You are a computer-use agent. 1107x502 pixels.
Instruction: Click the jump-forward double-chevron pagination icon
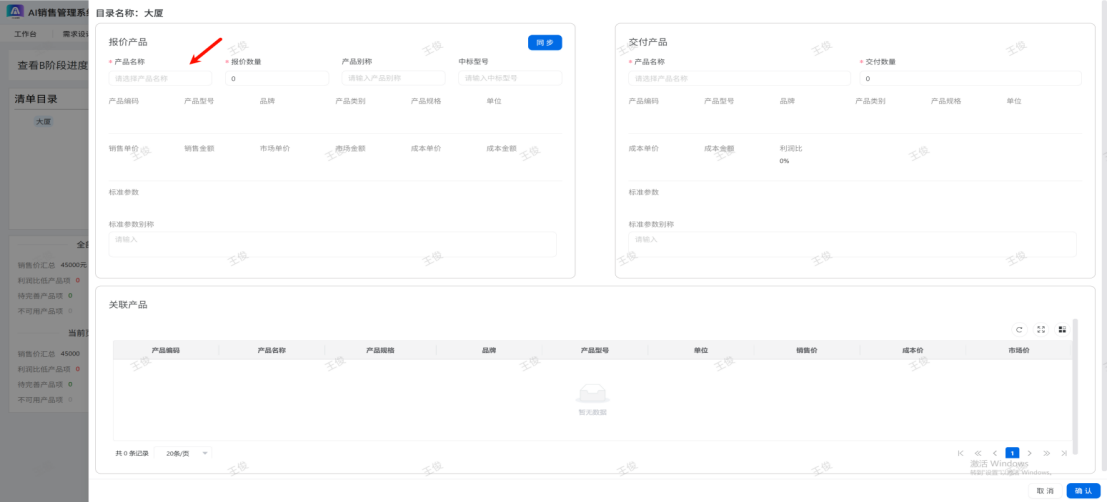coord(1047,453)
